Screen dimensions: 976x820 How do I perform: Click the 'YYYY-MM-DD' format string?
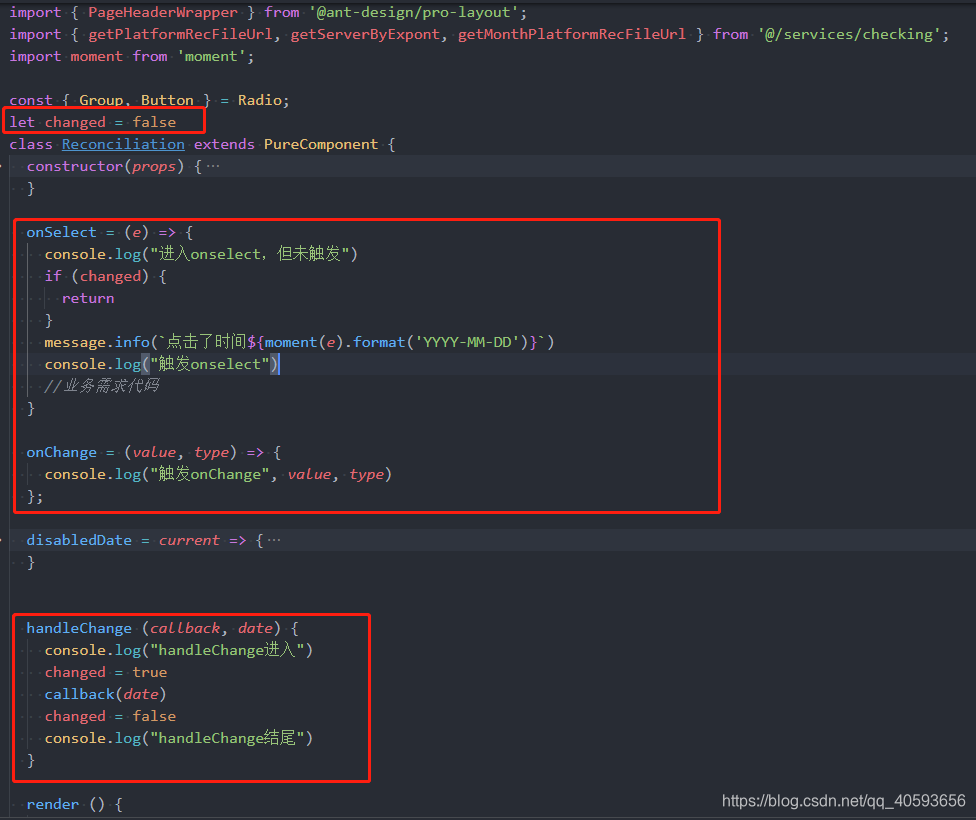[x=467, y=342]
